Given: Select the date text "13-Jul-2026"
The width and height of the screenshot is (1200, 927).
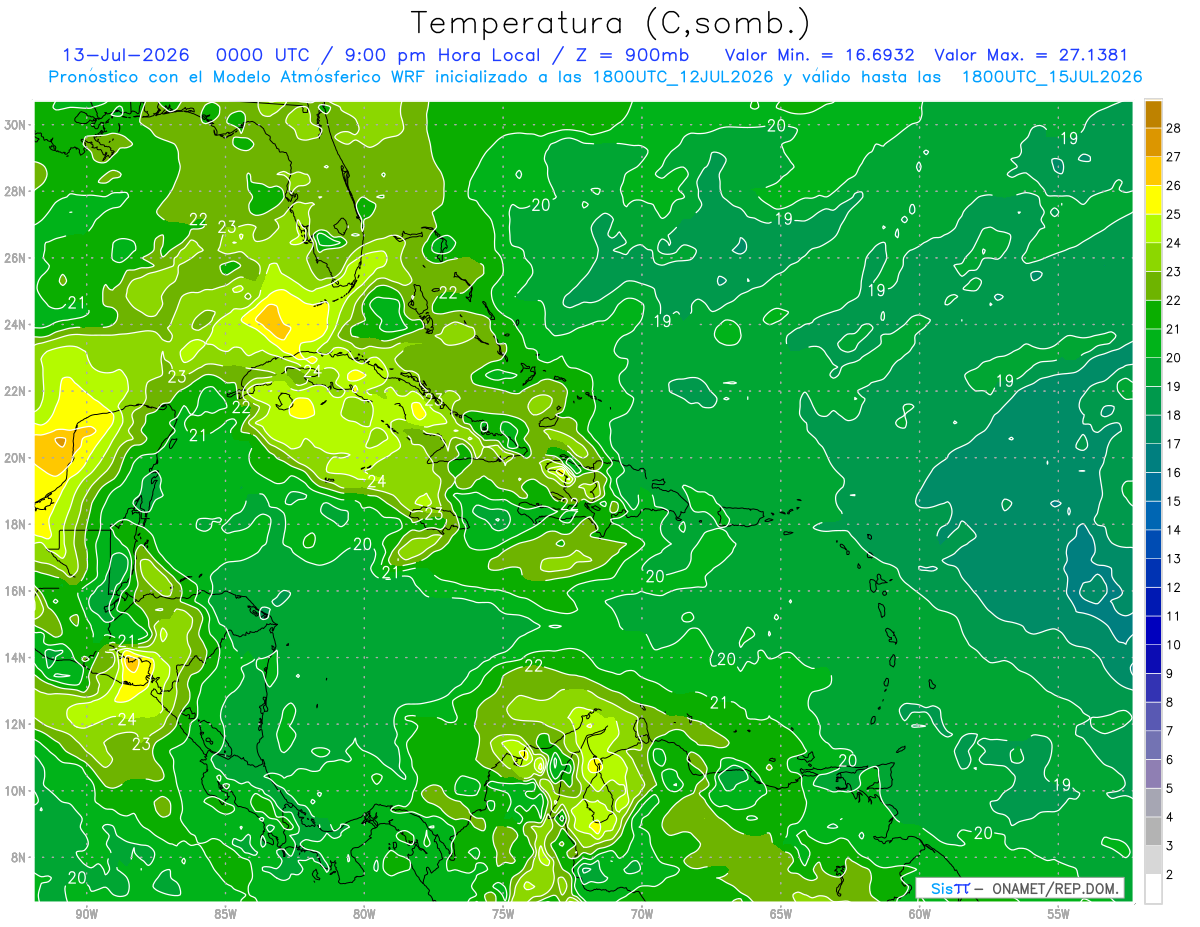Looking at the screenshot, I should [125, 55].
